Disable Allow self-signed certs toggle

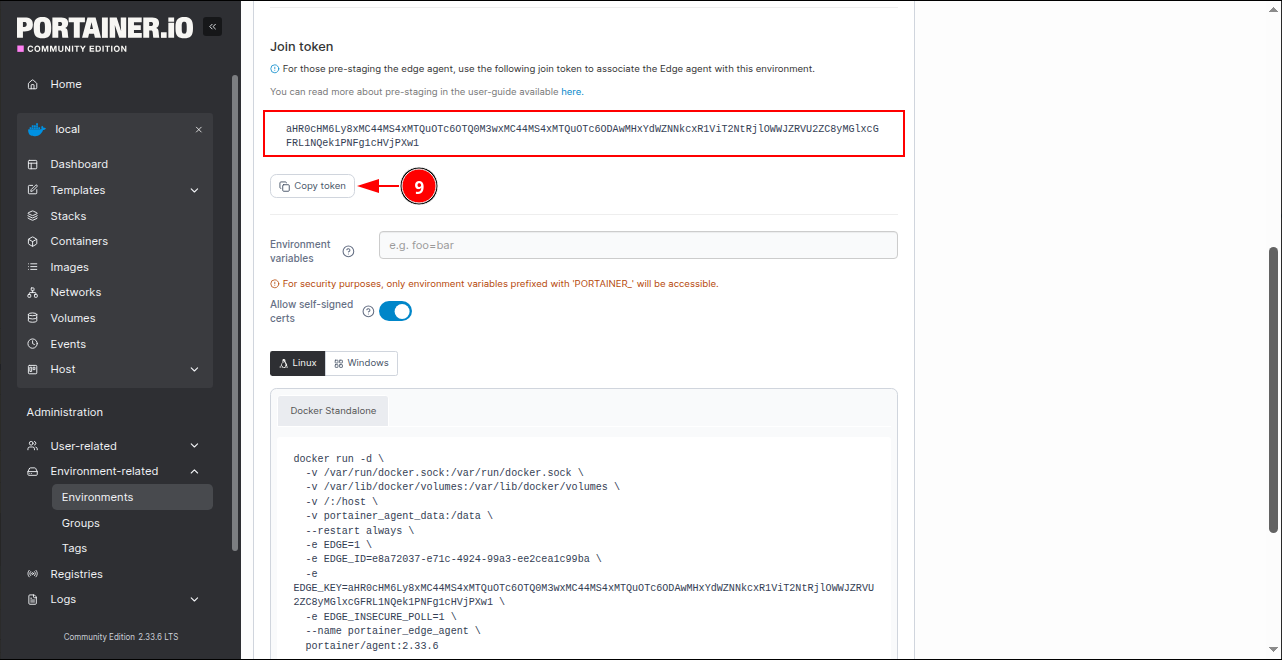pyautogui.click(x=395, y=311)
